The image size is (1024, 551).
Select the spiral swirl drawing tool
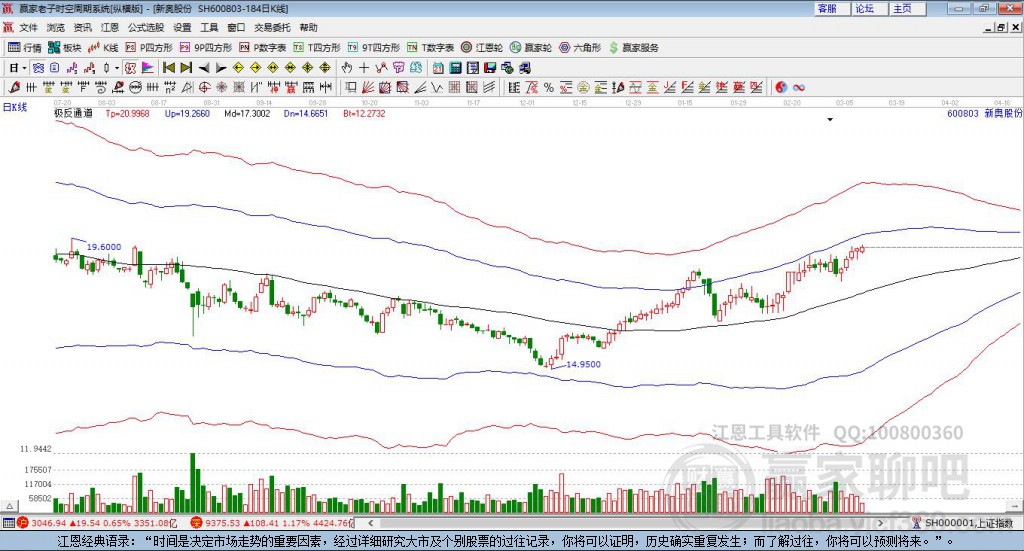tap(101, 87)
